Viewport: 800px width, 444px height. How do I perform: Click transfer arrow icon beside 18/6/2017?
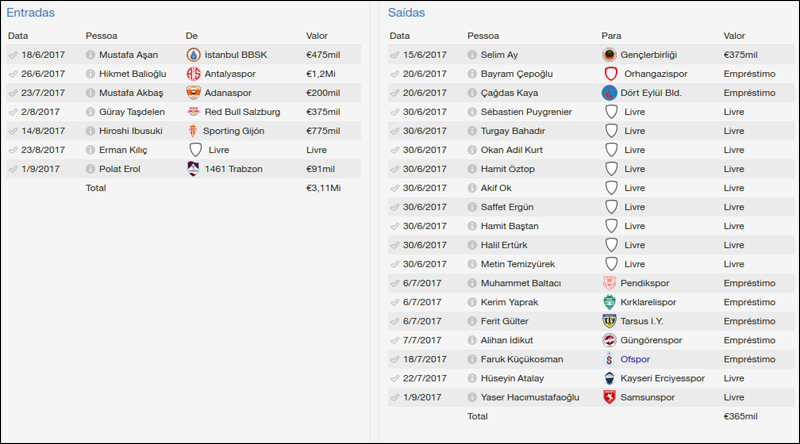pos(12,55)
